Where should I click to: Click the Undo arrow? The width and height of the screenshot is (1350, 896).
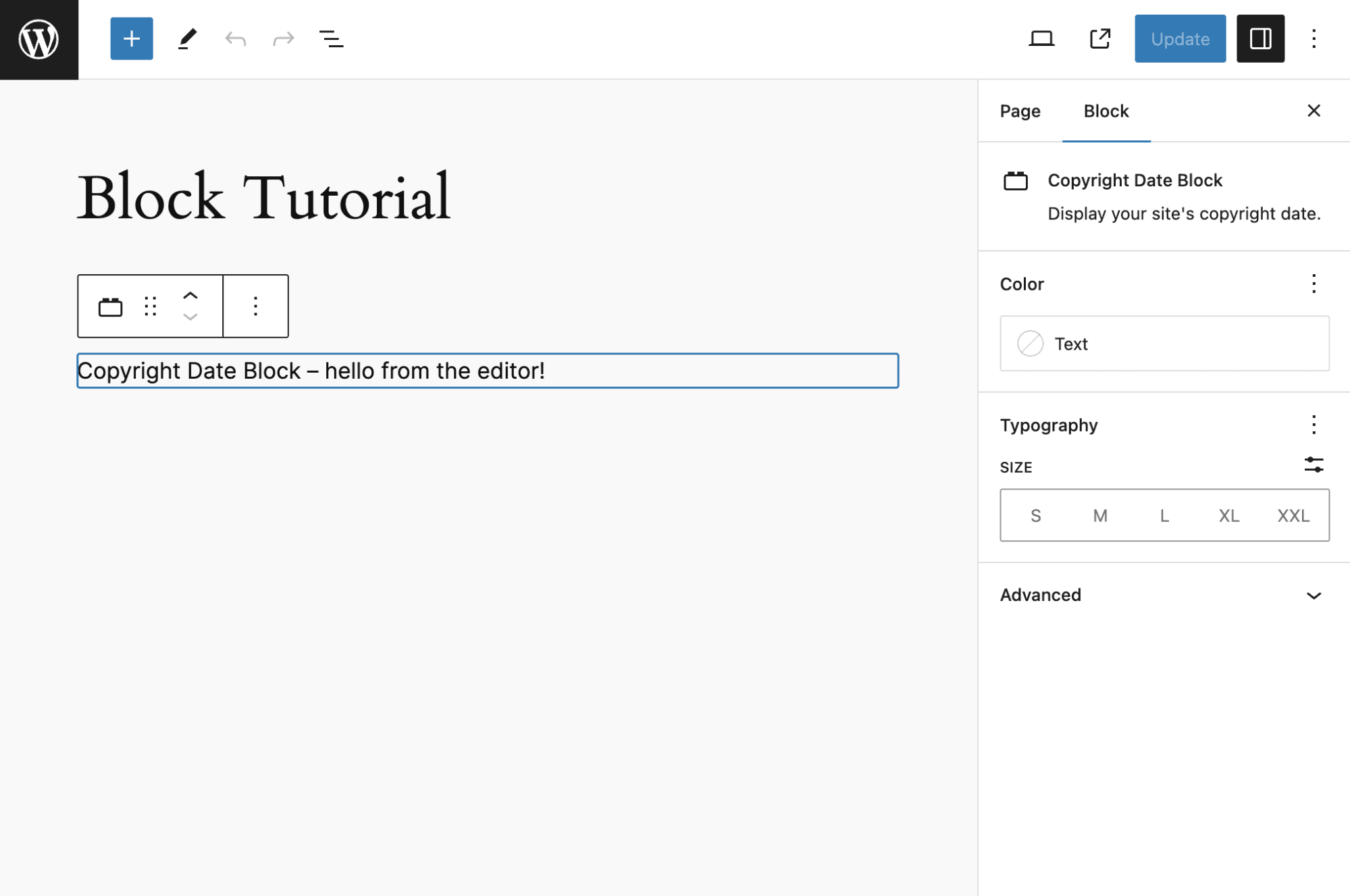tap(235, 38)
